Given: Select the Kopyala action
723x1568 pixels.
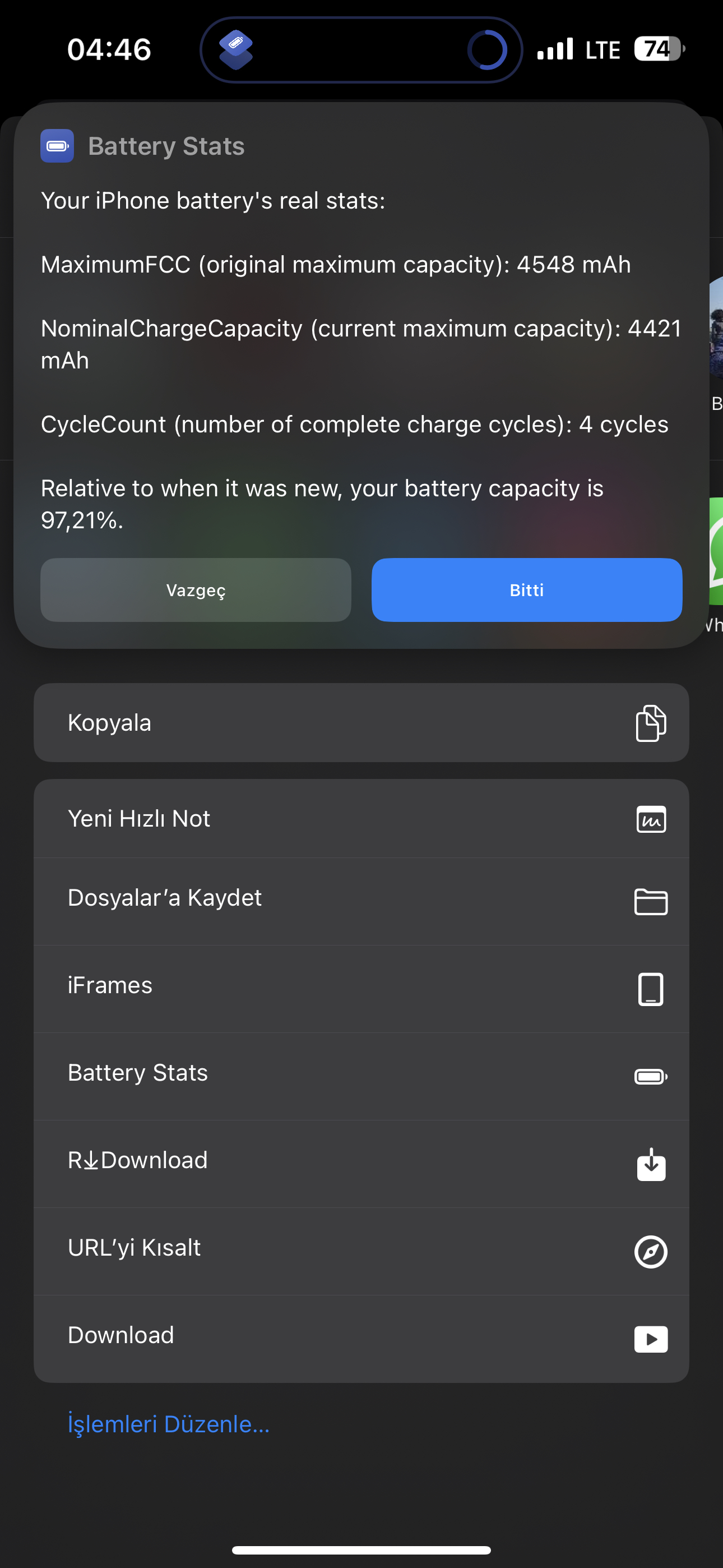Looking at the screenshot, I should tap(361, 722).
